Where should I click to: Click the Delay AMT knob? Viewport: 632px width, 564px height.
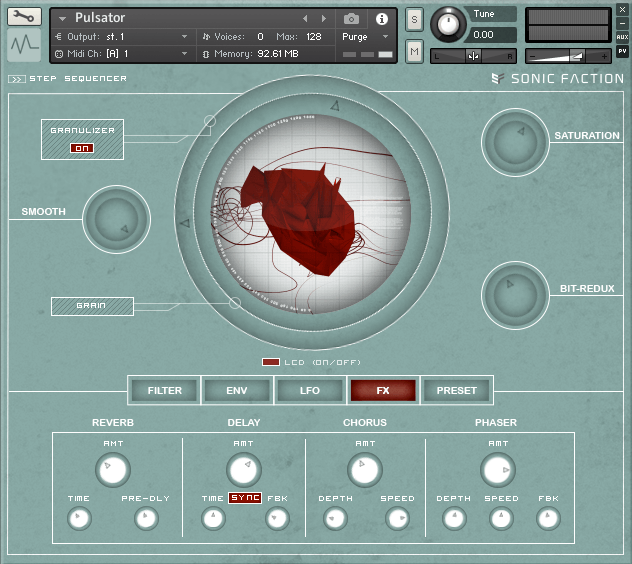click(x=244, y=470)
